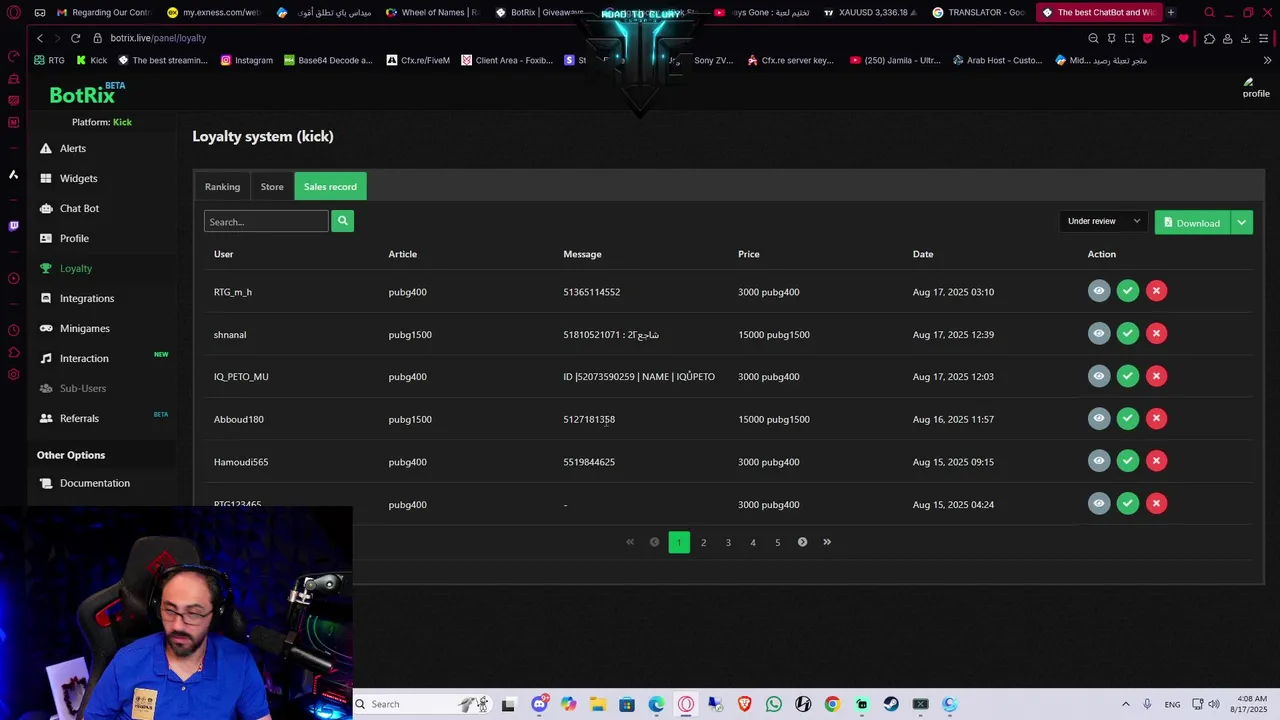
Task: Open the profile menu at top right
Action: 1255,88
